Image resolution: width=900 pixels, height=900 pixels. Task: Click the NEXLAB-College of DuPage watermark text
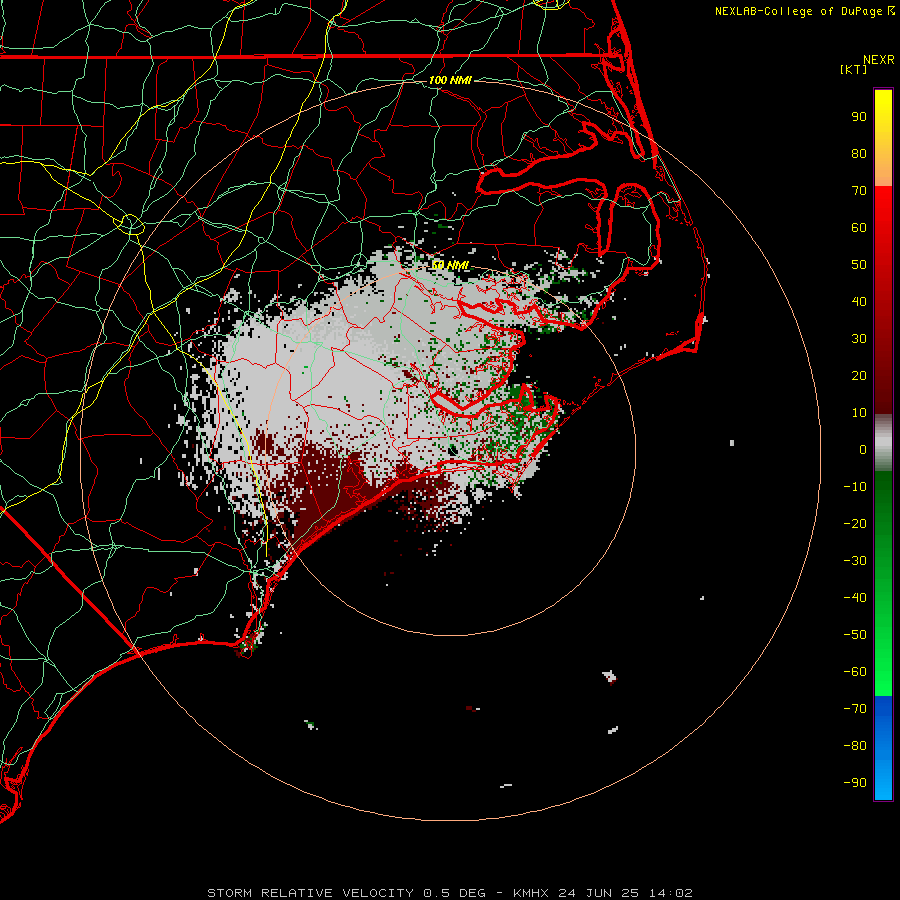pos(804,11)
